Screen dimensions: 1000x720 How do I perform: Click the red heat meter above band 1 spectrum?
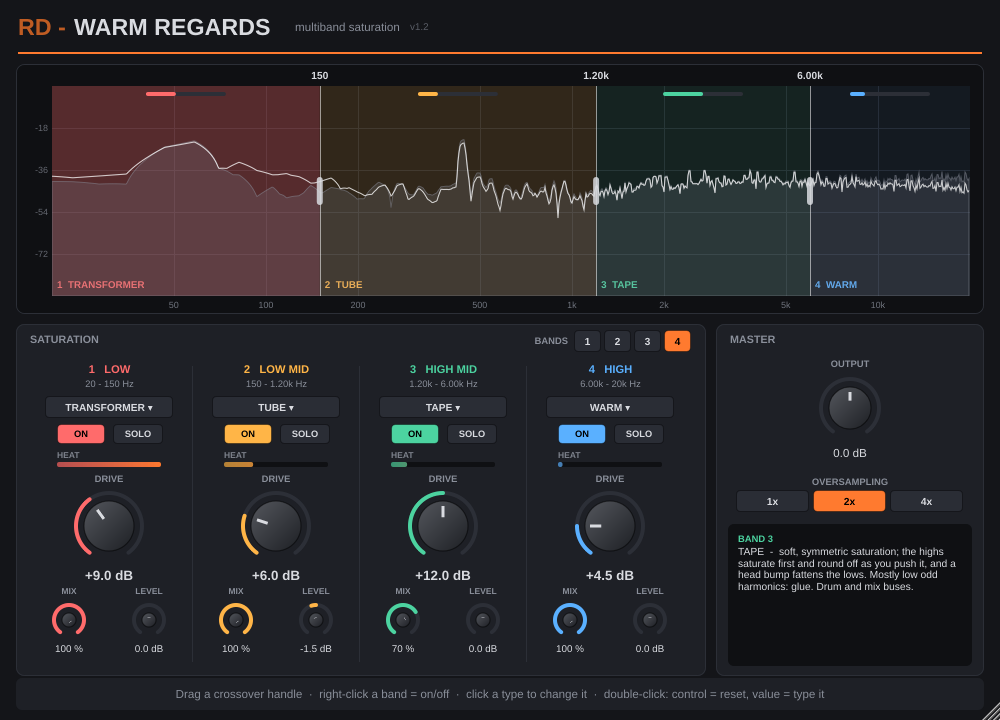[x=186, y=94]
